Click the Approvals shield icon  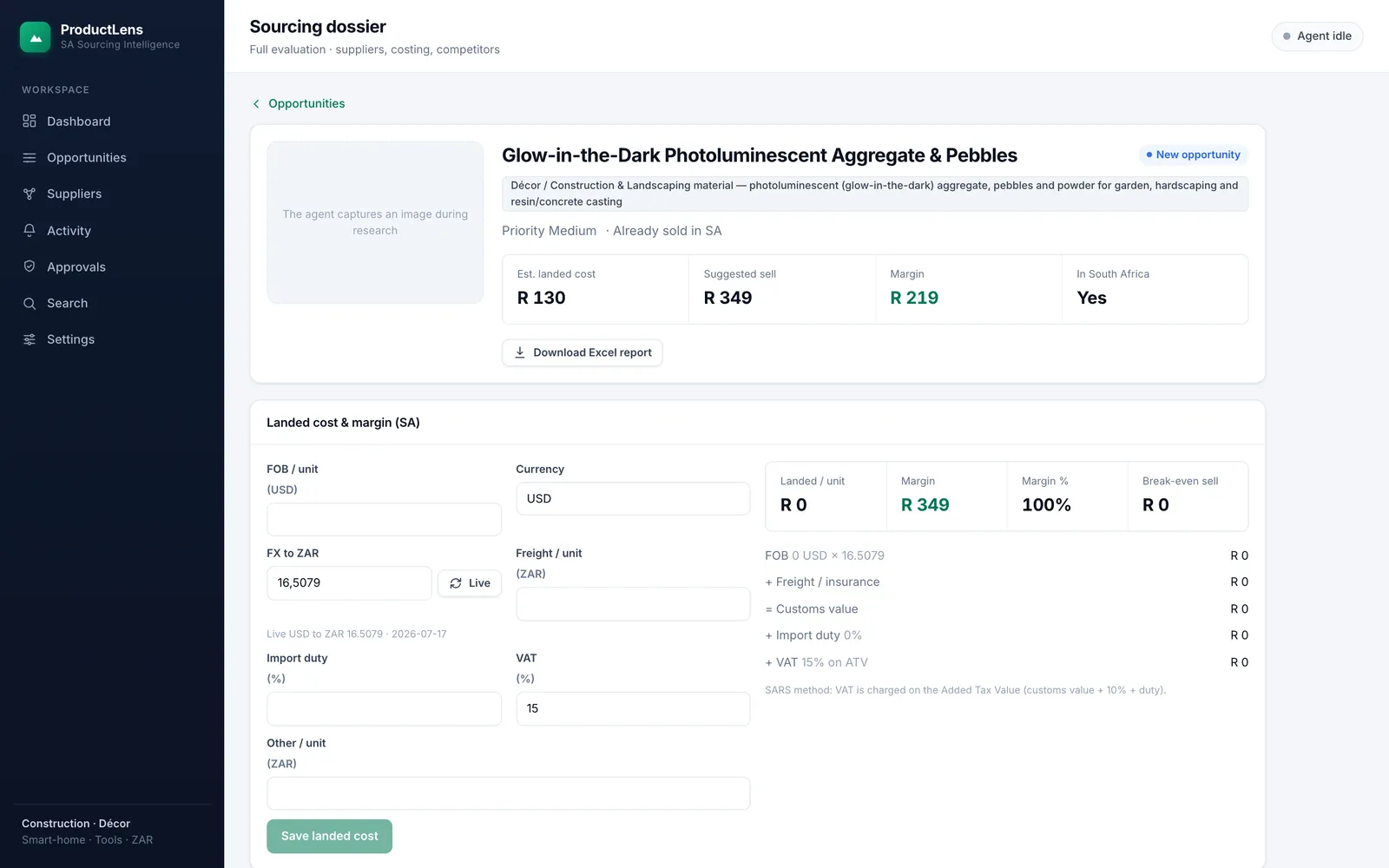click(30, 267)
